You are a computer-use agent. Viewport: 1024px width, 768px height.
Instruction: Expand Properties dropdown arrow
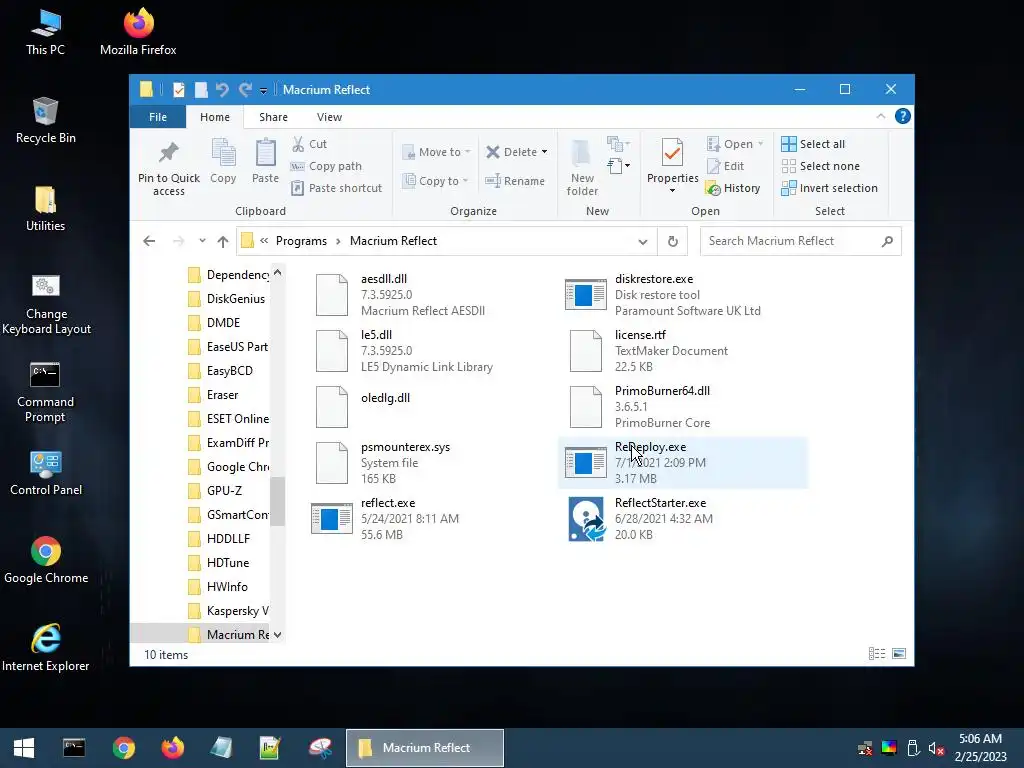pyautogui.click(x=673, y=191)
